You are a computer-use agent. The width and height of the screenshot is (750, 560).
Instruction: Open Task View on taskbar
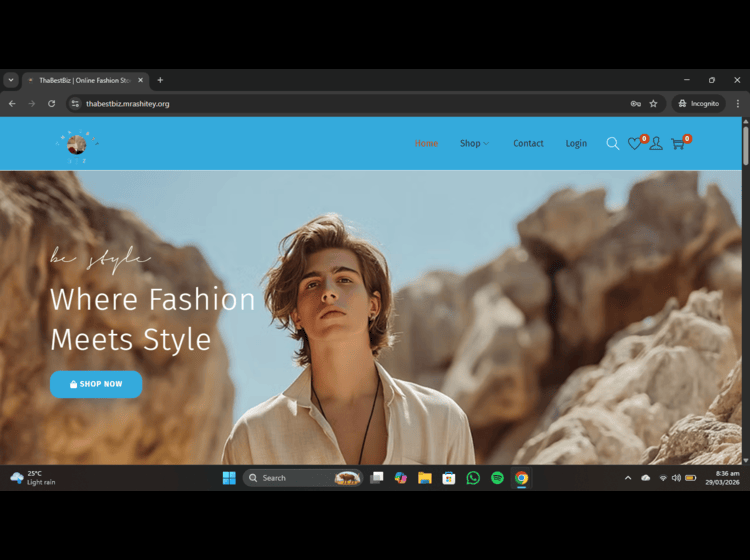[377, 478]
